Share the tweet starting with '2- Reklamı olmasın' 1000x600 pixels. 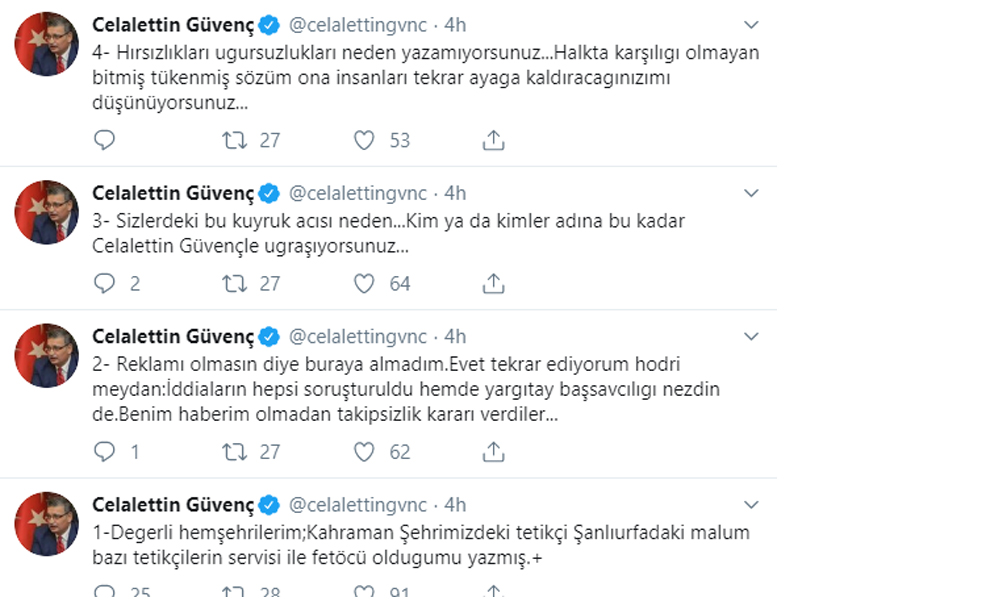click(x=493, y=453)
